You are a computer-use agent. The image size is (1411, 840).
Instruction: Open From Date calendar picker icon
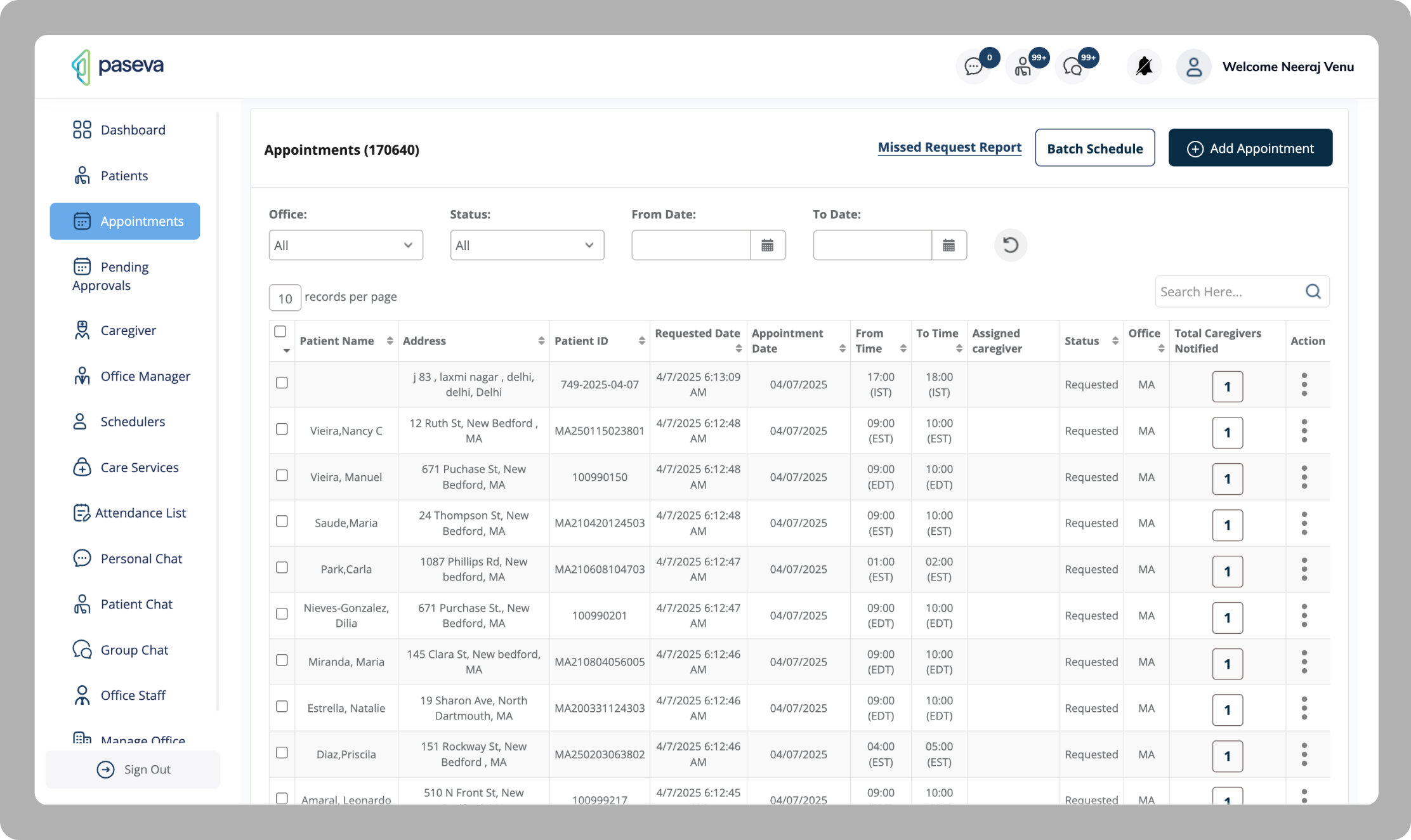click(x=768, y=246)
